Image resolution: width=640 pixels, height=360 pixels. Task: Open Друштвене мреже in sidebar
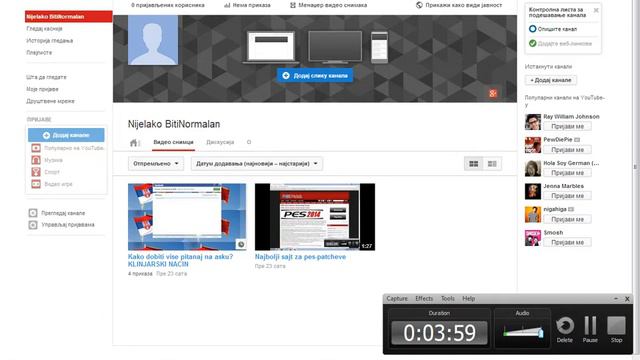[51, 101]
